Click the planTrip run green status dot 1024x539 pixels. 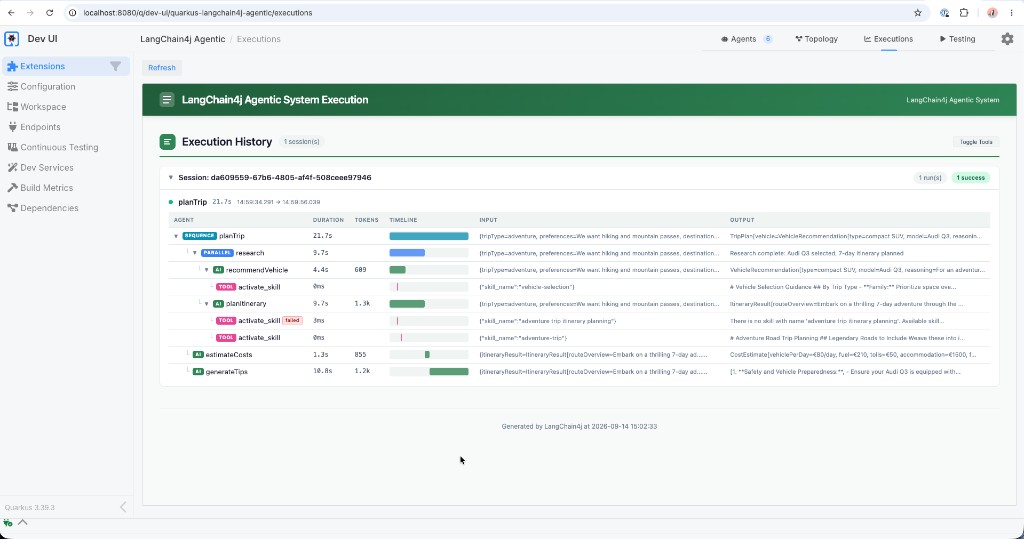[171, 203]
